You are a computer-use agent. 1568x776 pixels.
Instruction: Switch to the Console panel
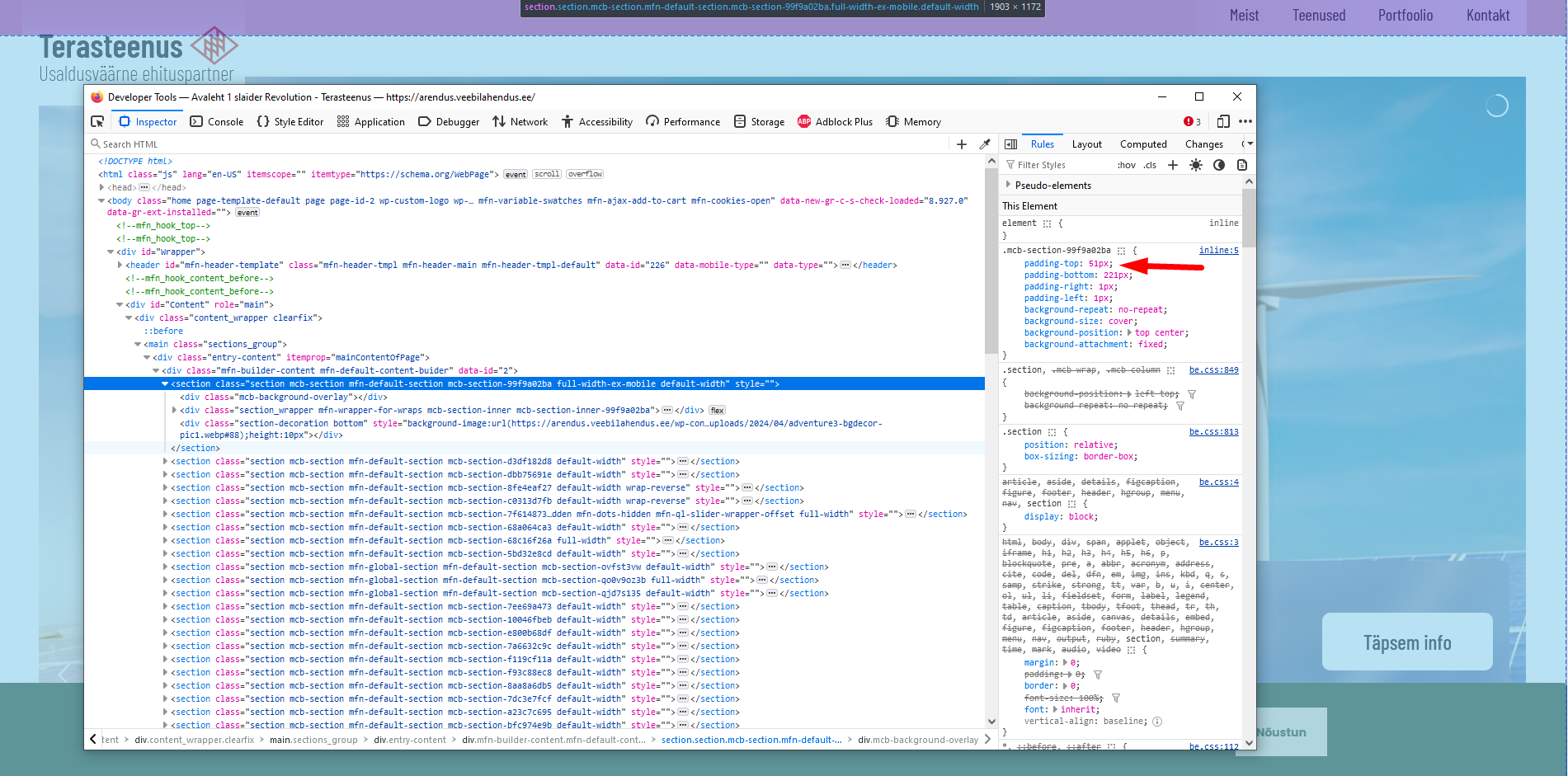pyautogui.click(x=217, y=121)
